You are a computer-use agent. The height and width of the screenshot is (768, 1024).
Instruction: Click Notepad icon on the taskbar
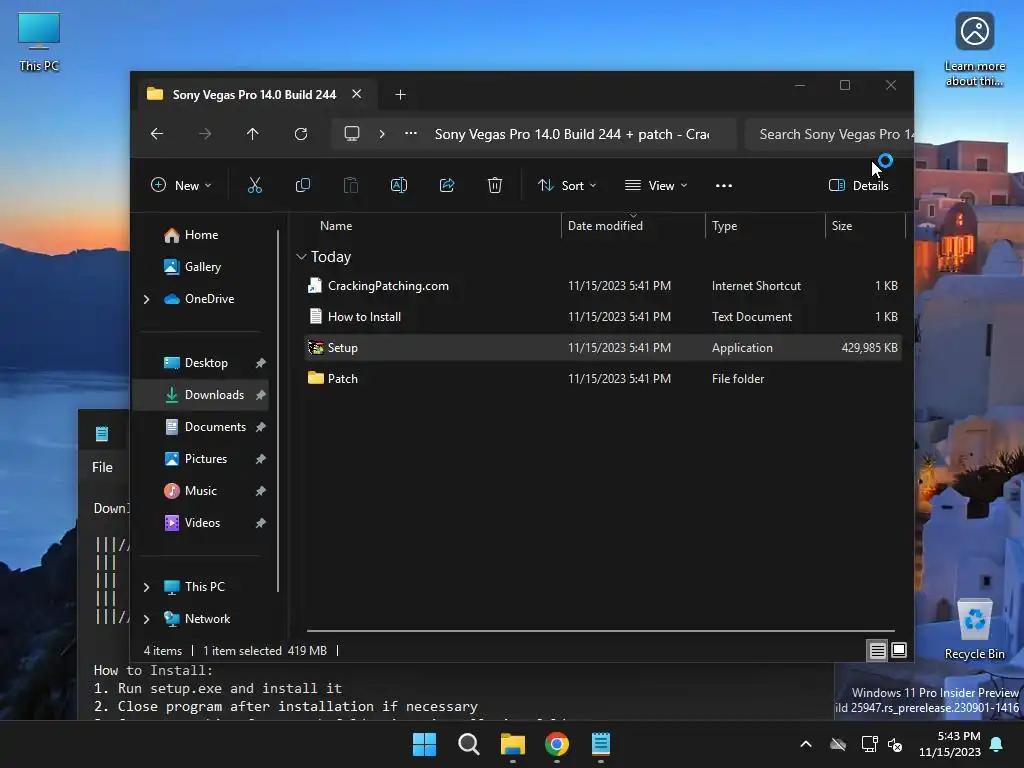click(x=601, y=744)
